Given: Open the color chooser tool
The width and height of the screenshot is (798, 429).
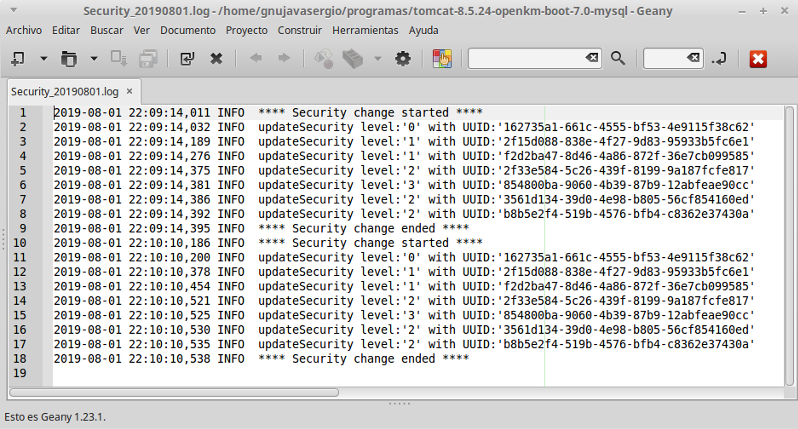Looking at the screenshot, I should point(441,59).
